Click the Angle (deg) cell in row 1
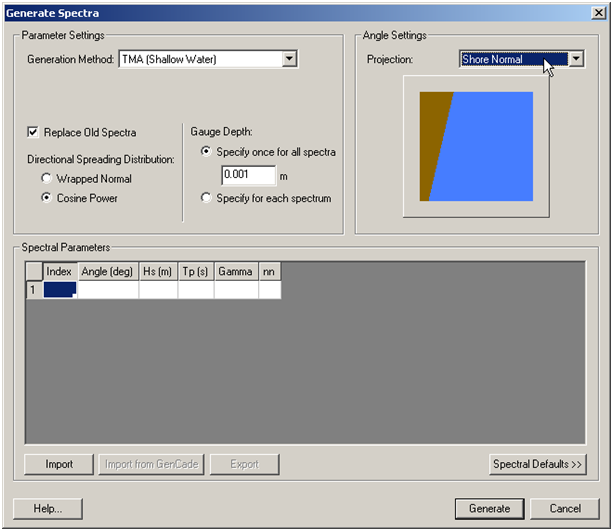This screenshot has width=613, height=531. click(x=108, y=290)
